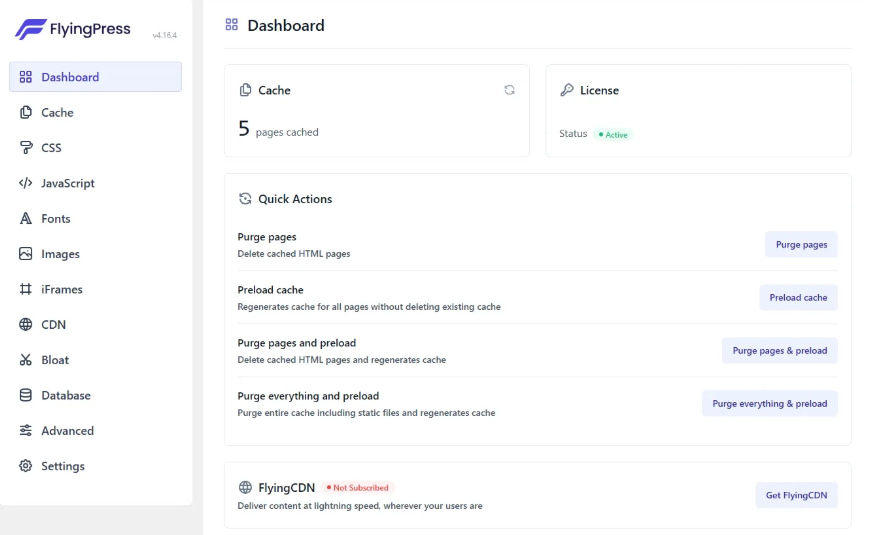
Task: Click the refresh icon in Cache card
Action: (509, 90)
